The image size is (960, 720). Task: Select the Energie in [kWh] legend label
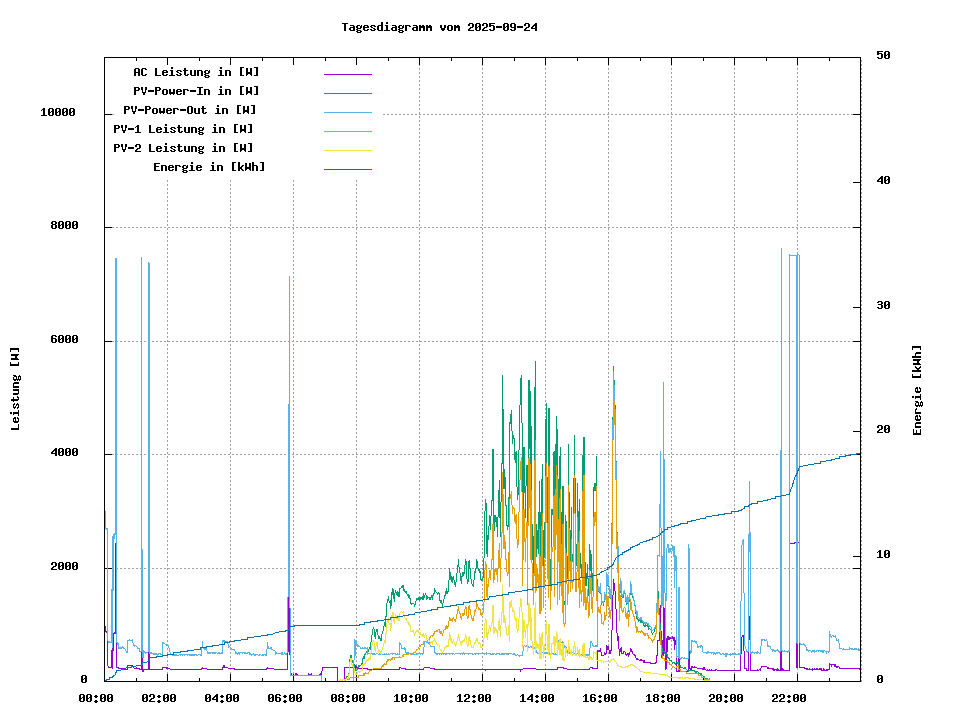click(x=209, y=167)
